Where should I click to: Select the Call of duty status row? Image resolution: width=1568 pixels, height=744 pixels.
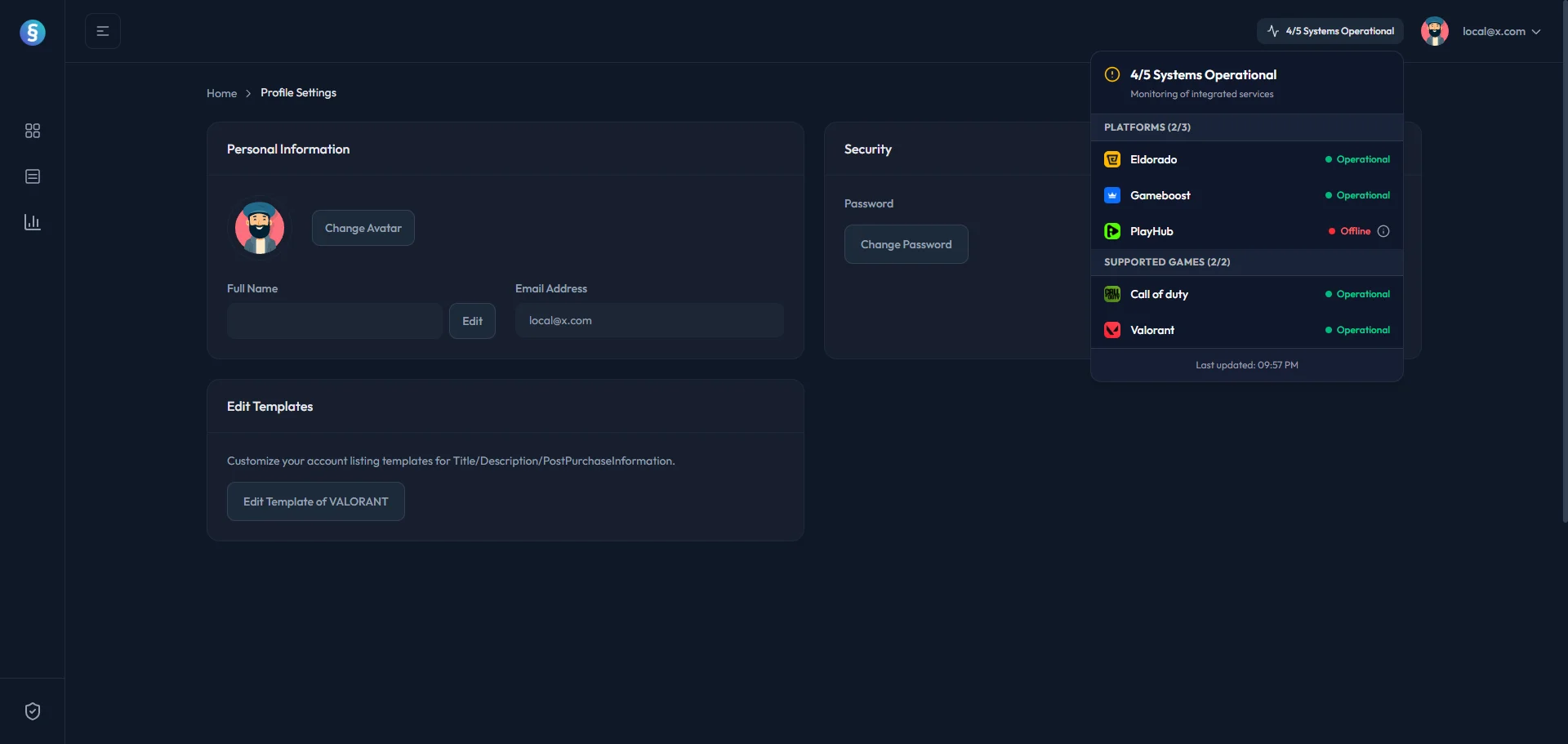1246,294
